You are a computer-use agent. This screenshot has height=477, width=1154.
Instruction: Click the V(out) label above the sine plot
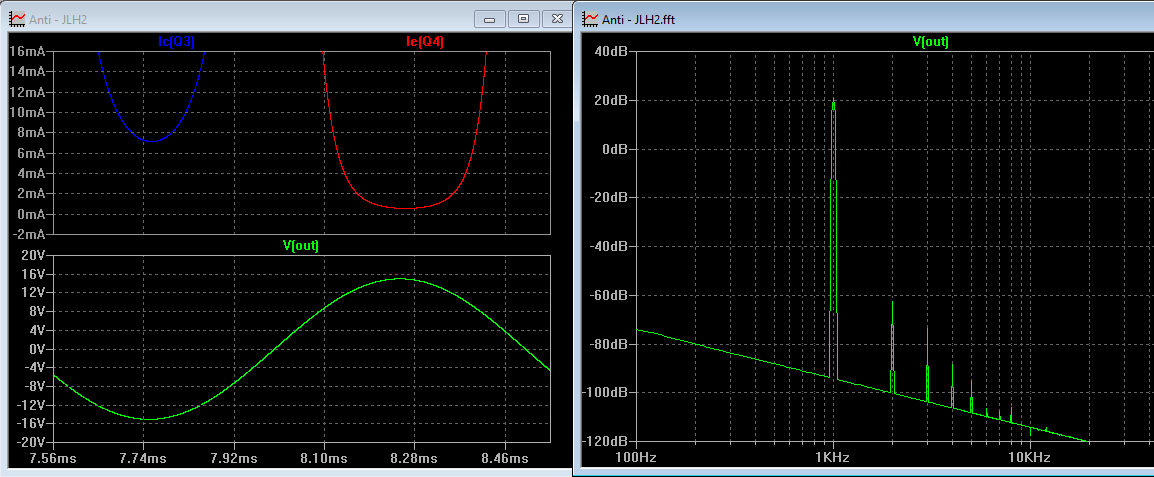click(300, 247)
